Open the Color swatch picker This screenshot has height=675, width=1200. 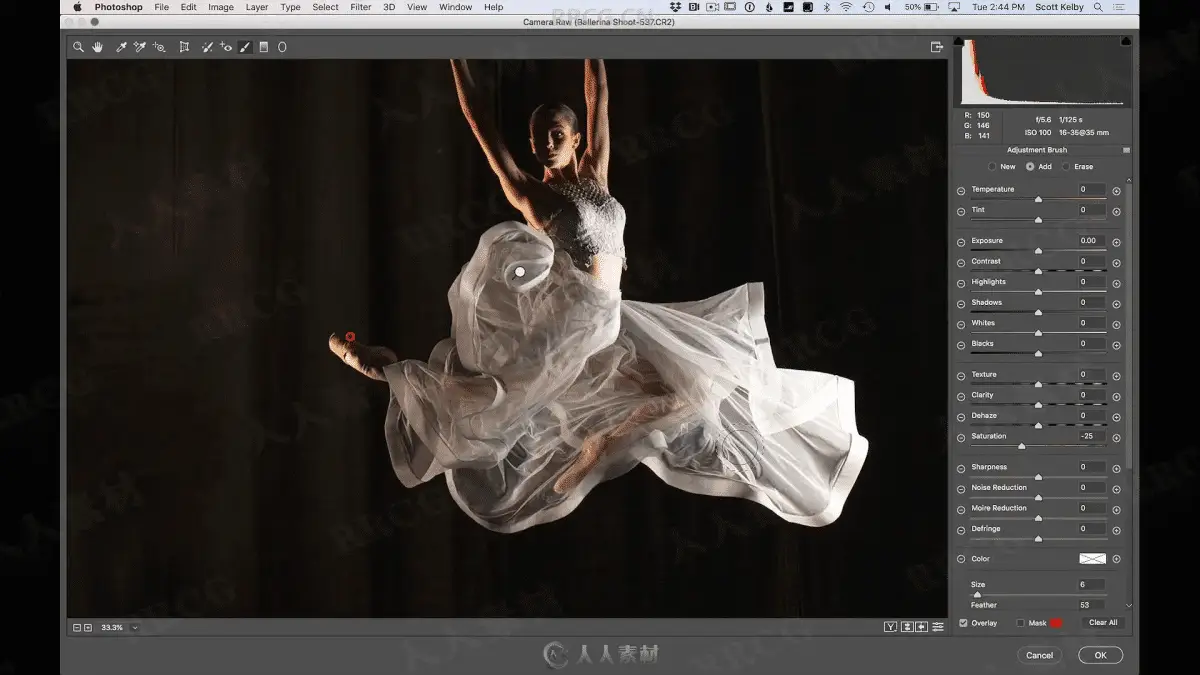point(1092,559)
